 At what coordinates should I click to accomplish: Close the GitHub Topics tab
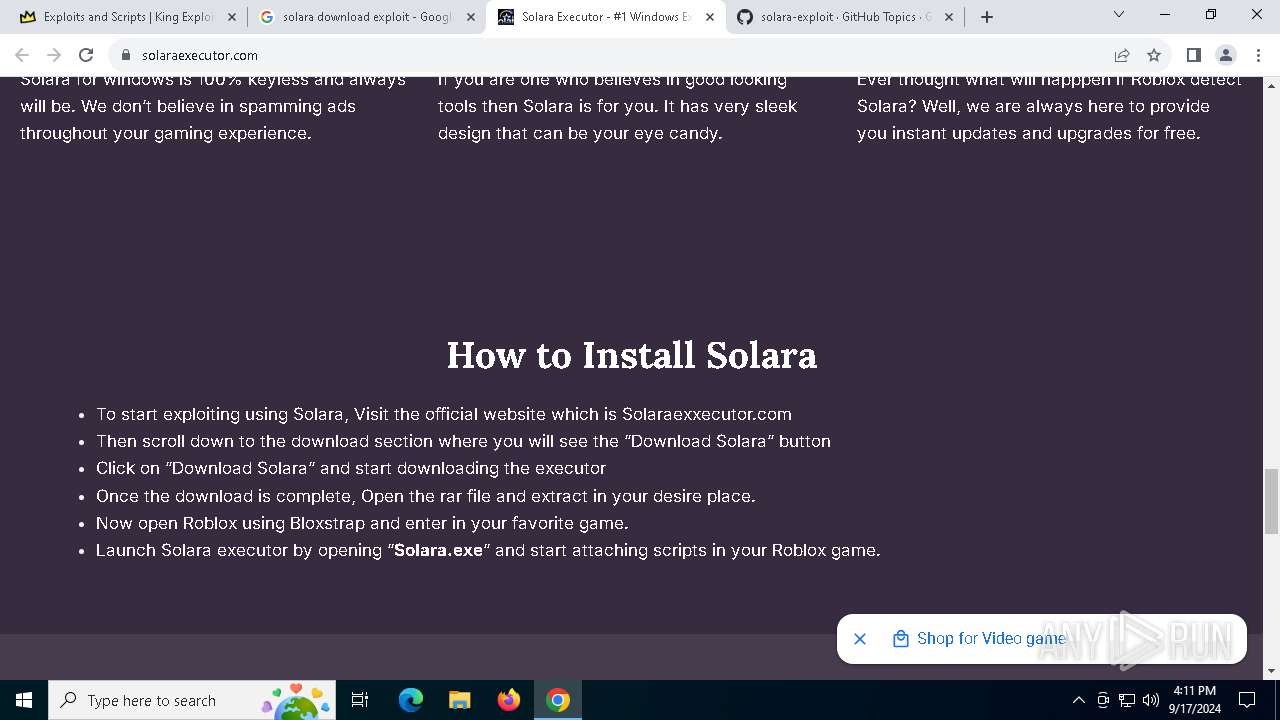[x=949, y=17]
